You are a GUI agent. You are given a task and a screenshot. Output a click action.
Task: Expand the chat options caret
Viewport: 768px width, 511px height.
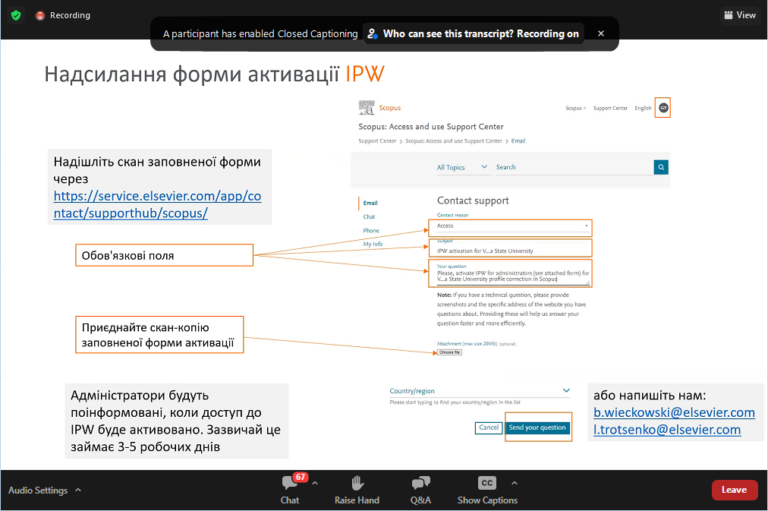(315, 483)
